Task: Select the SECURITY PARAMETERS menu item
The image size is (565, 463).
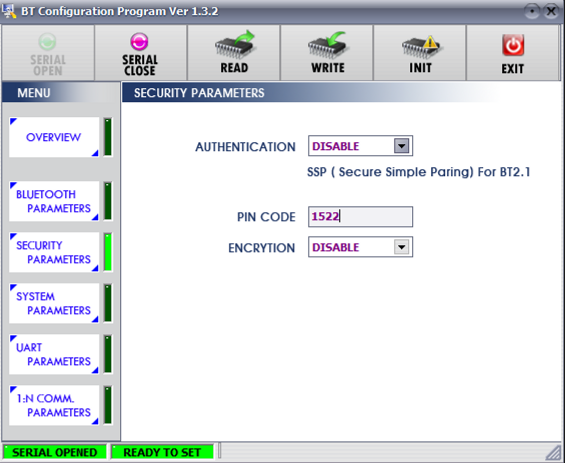Action: (54, 252)
